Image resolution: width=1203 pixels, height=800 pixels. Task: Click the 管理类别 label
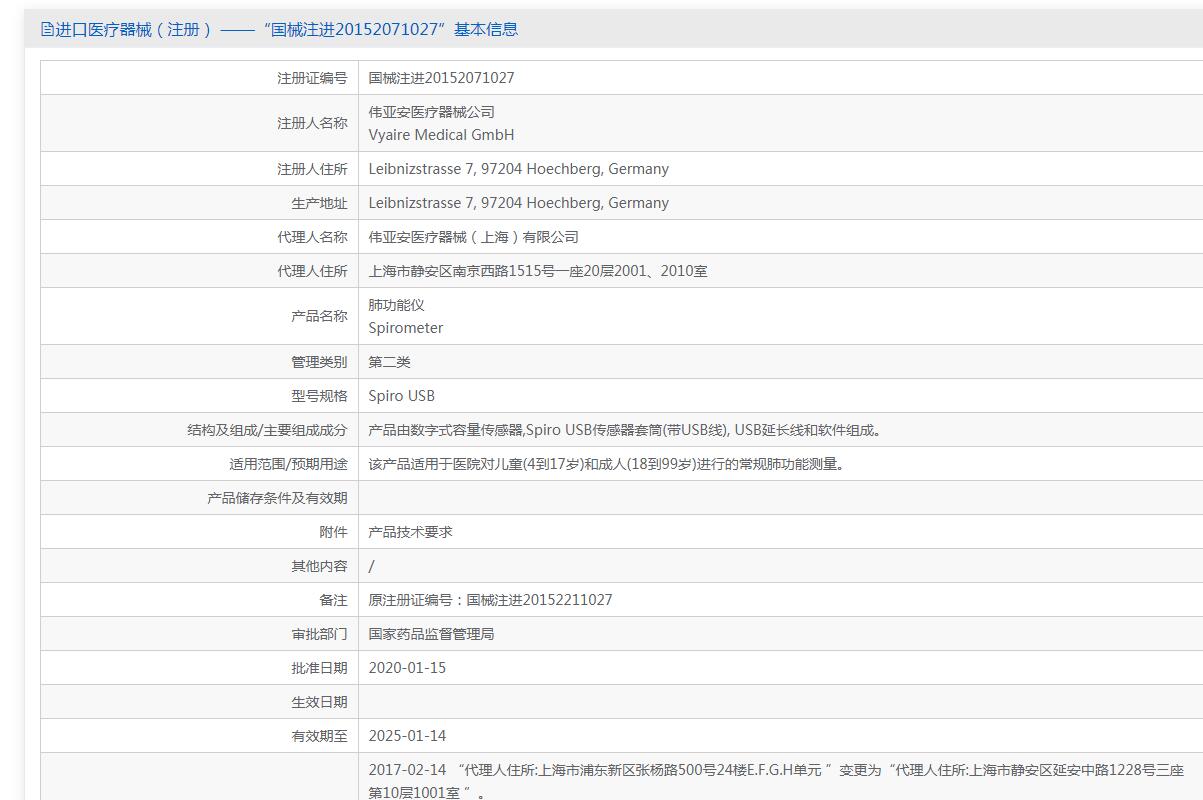click(319, 362)
